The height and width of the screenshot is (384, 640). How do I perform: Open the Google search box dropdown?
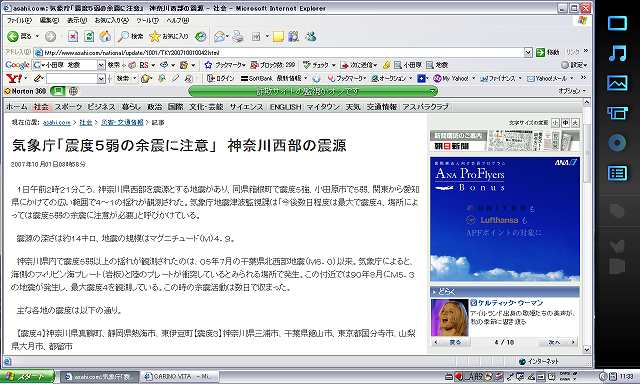[101, 65]
